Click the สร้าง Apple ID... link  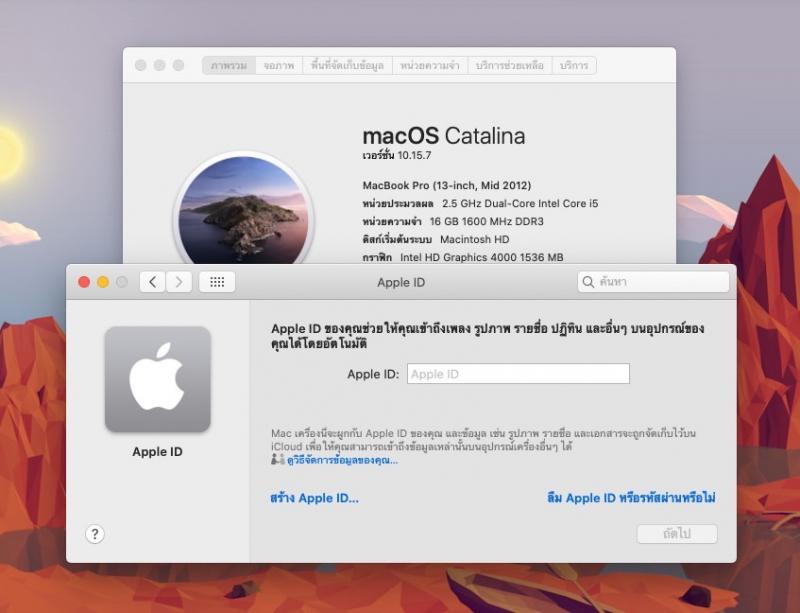pos(314,498)
